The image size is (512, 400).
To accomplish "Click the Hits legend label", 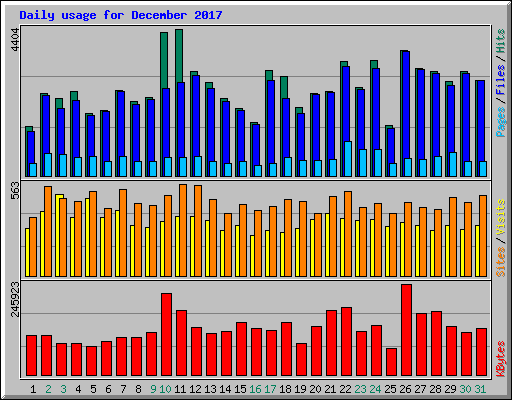I will pos(501,41).
